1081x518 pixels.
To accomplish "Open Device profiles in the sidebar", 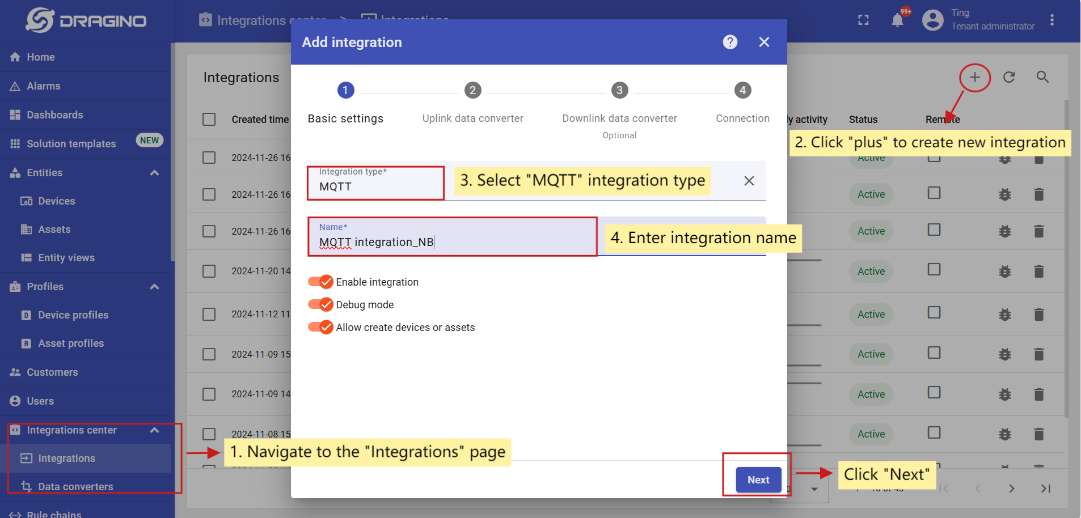I will coord(86,315).
